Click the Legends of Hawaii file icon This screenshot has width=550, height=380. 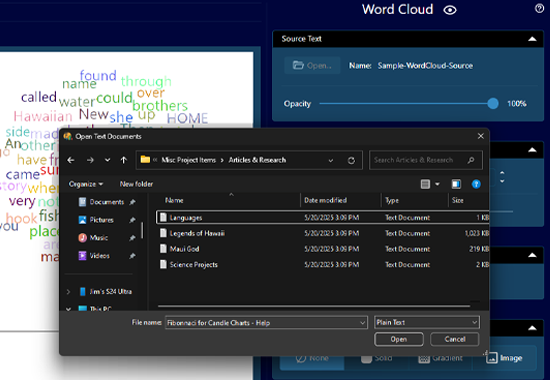(x=163, y=233)
